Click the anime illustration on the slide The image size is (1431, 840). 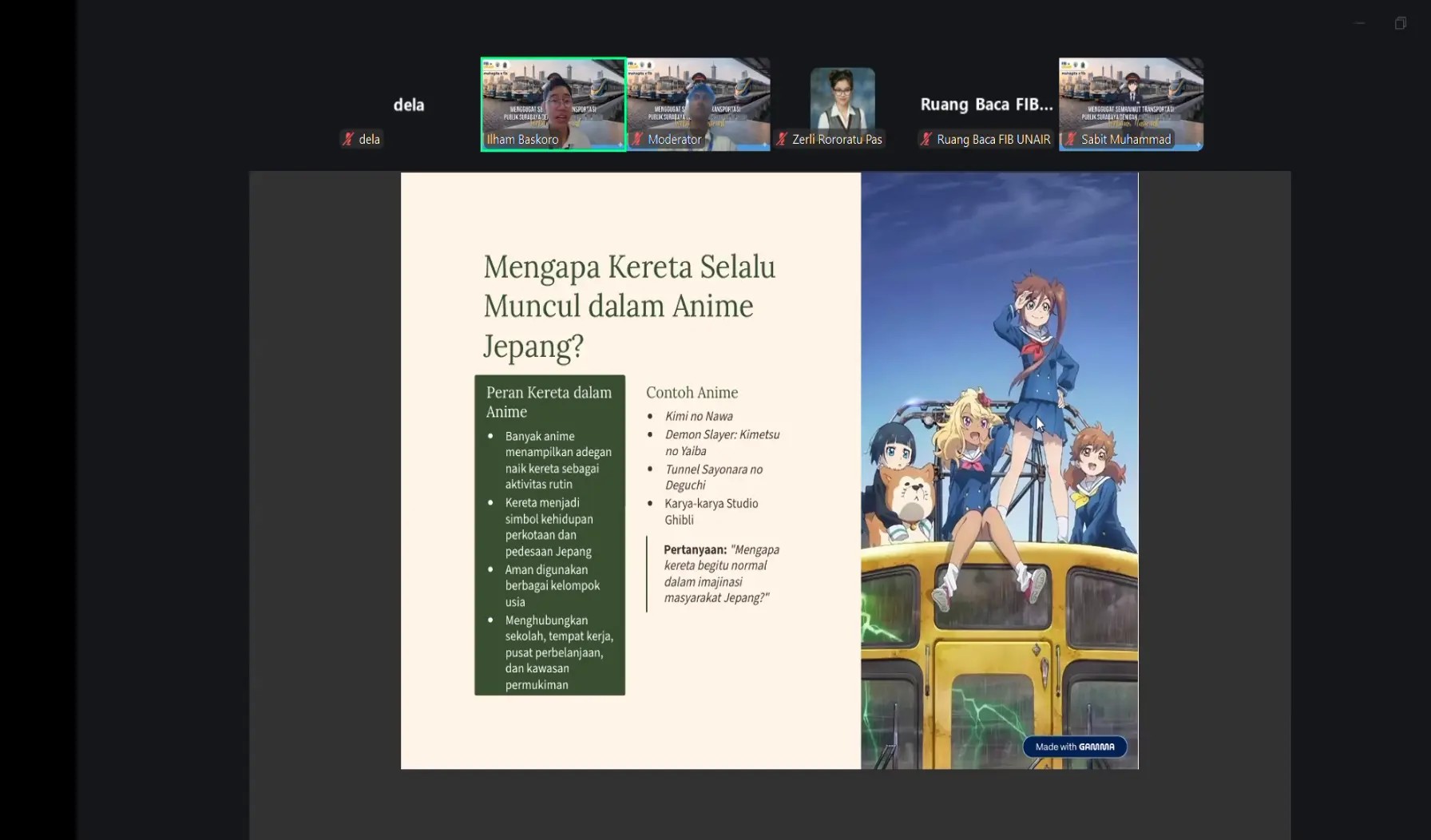[x=1000, y=471]
